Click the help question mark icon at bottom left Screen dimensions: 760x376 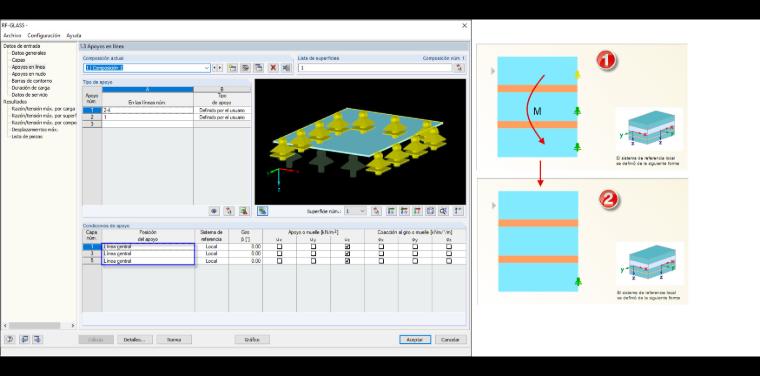click(9, 339)
